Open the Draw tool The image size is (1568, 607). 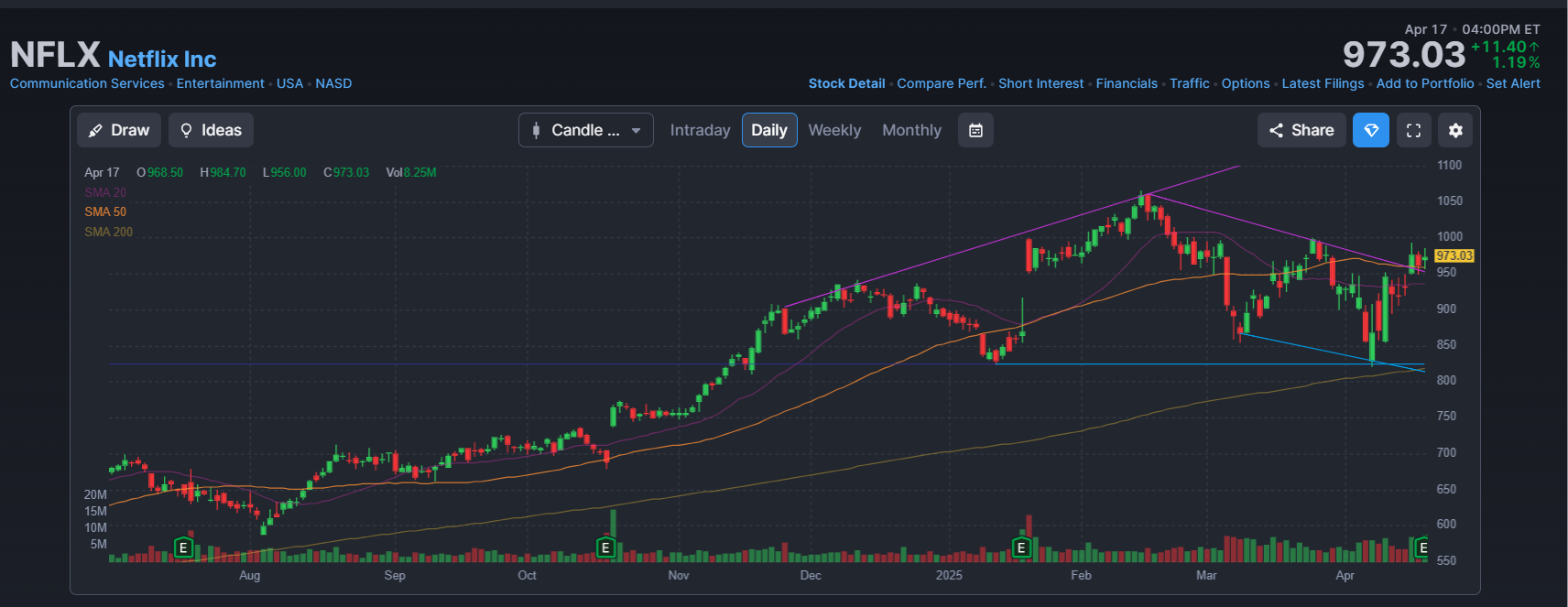119,130
